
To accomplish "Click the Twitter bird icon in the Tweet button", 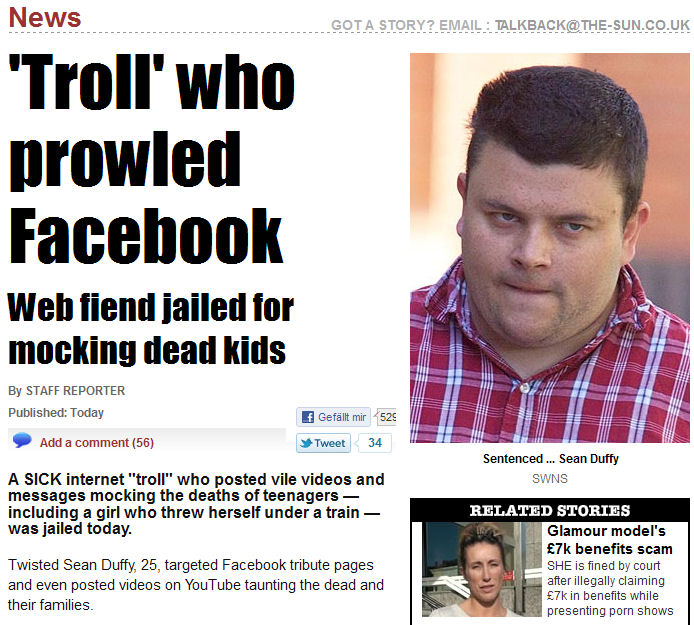I will point(306,443).
